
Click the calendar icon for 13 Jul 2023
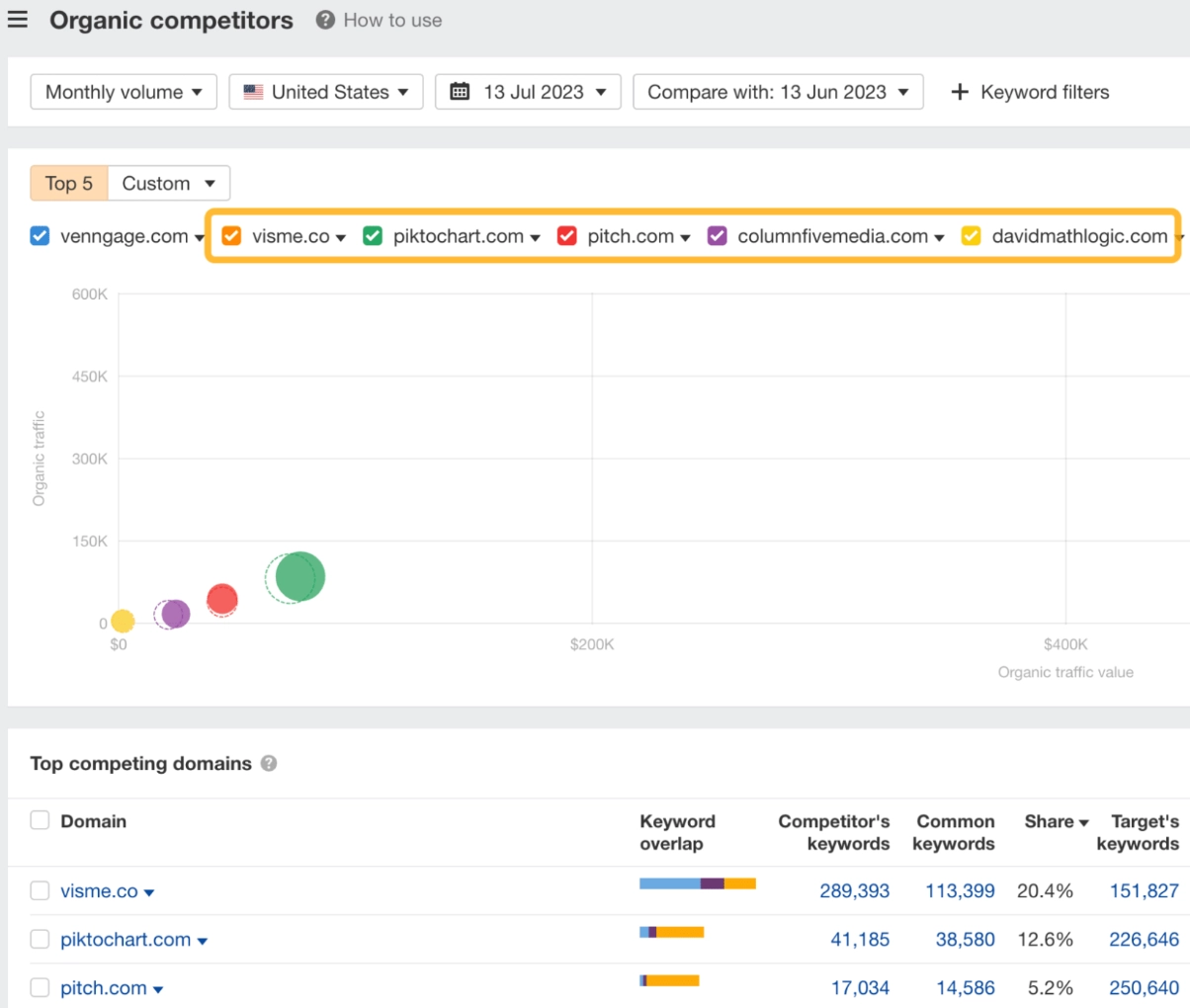point(460,92)
